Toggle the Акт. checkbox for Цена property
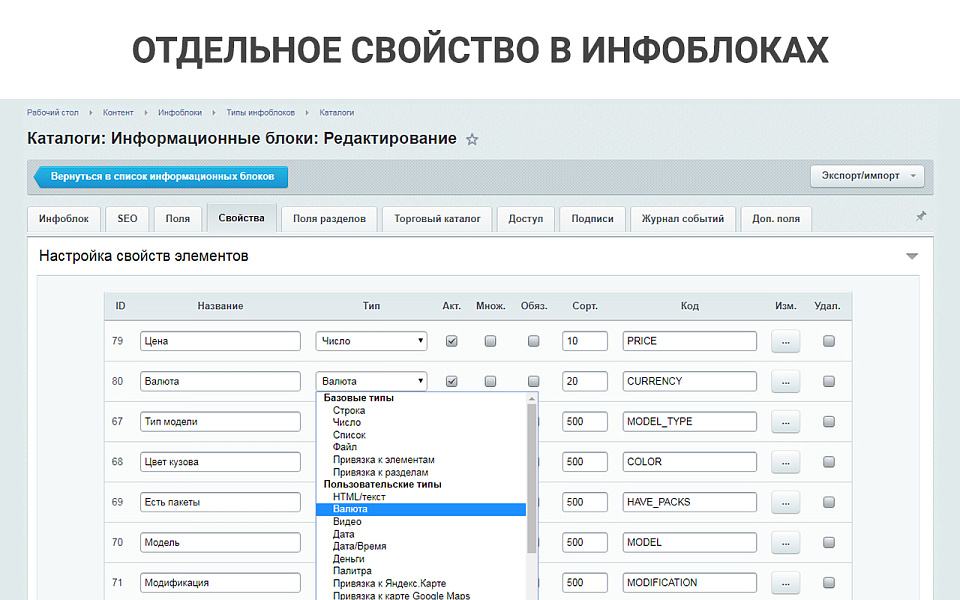 click(451, 341)
